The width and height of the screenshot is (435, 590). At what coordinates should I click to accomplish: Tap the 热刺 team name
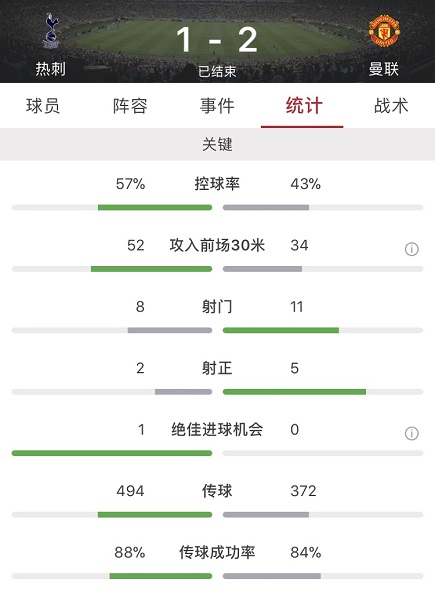point(50,69)
